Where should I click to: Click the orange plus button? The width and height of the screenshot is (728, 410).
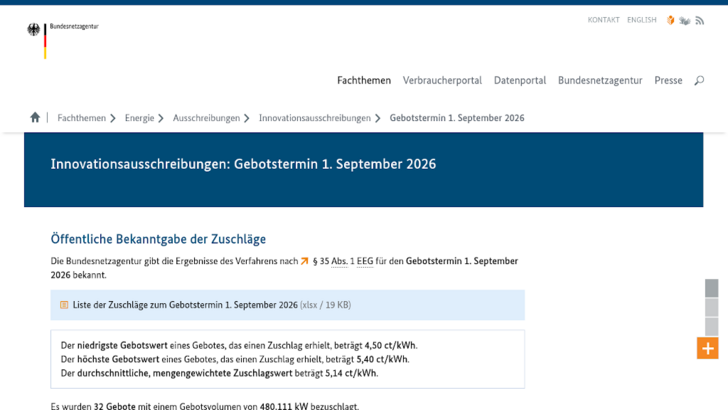(x=707, y=348)
